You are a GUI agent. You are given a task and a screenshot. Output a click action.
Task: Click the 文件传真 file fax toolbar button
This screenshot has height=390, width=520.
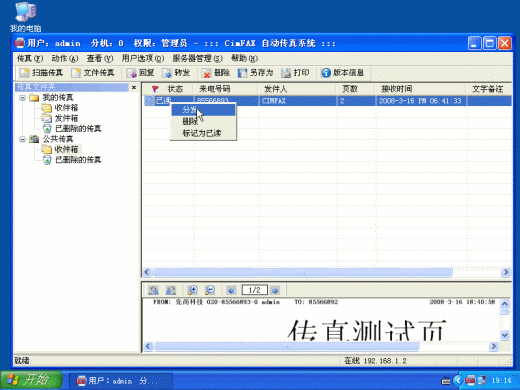(94, 73)
